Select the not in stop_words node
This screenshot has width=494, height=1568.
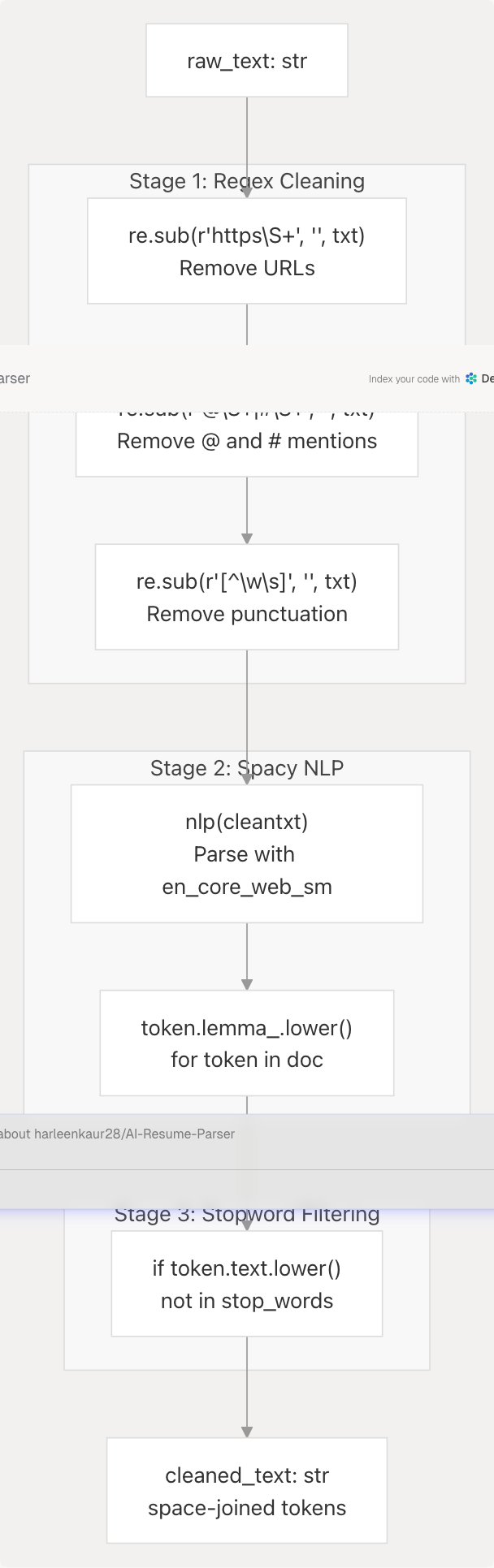pos(247,1285)
